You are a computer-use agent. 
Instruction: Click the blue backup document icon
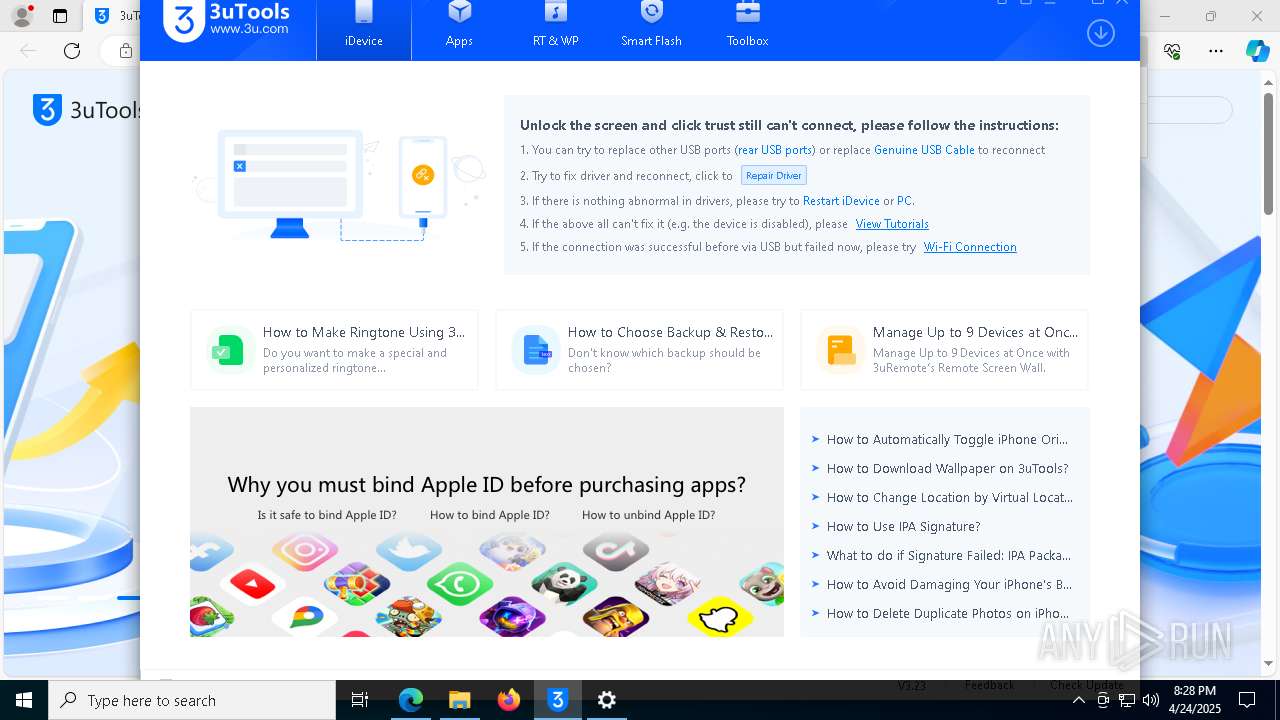(536, 350)
